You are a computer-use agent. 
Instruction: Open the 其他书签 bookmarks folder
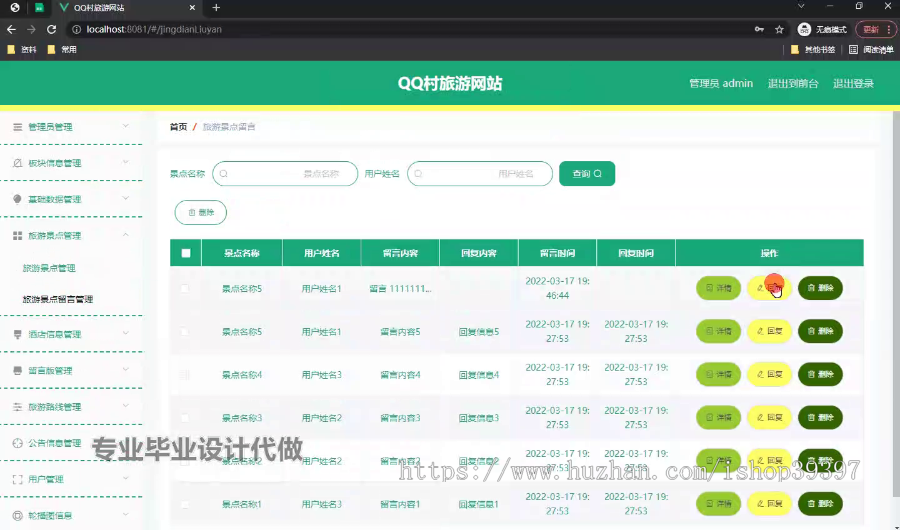point(813,49)
